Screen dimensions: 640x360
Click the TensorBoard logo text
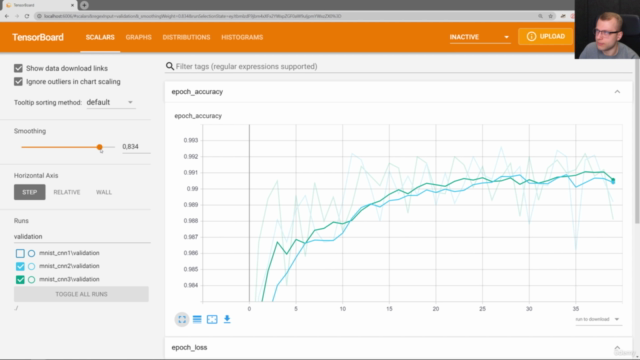tap(38, 37)
